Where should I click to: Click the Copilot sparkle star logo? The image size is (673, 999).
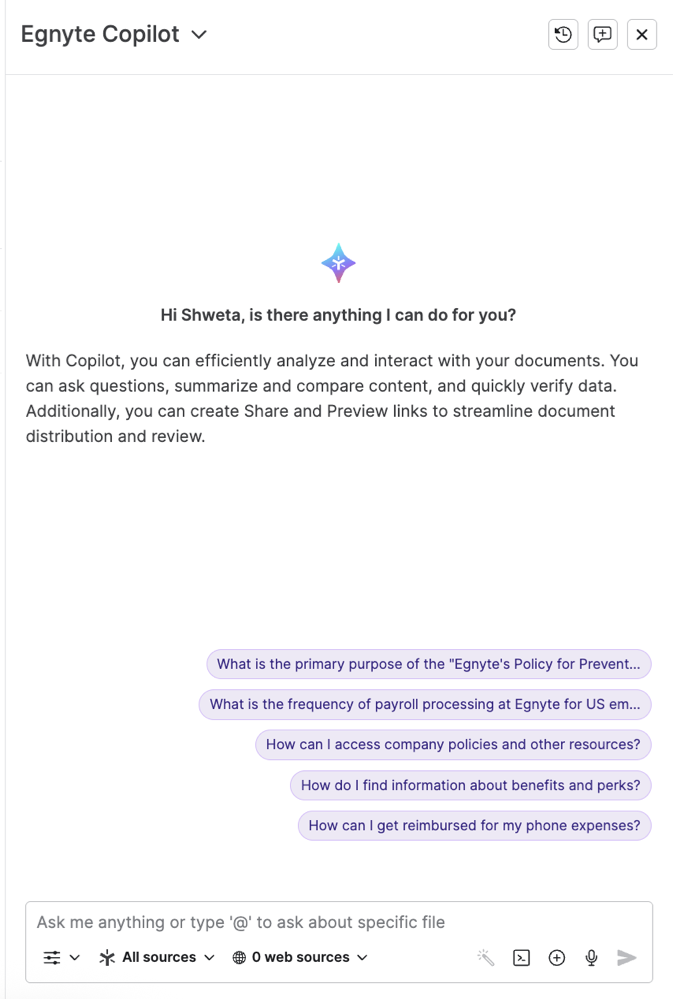coord(338,263)
